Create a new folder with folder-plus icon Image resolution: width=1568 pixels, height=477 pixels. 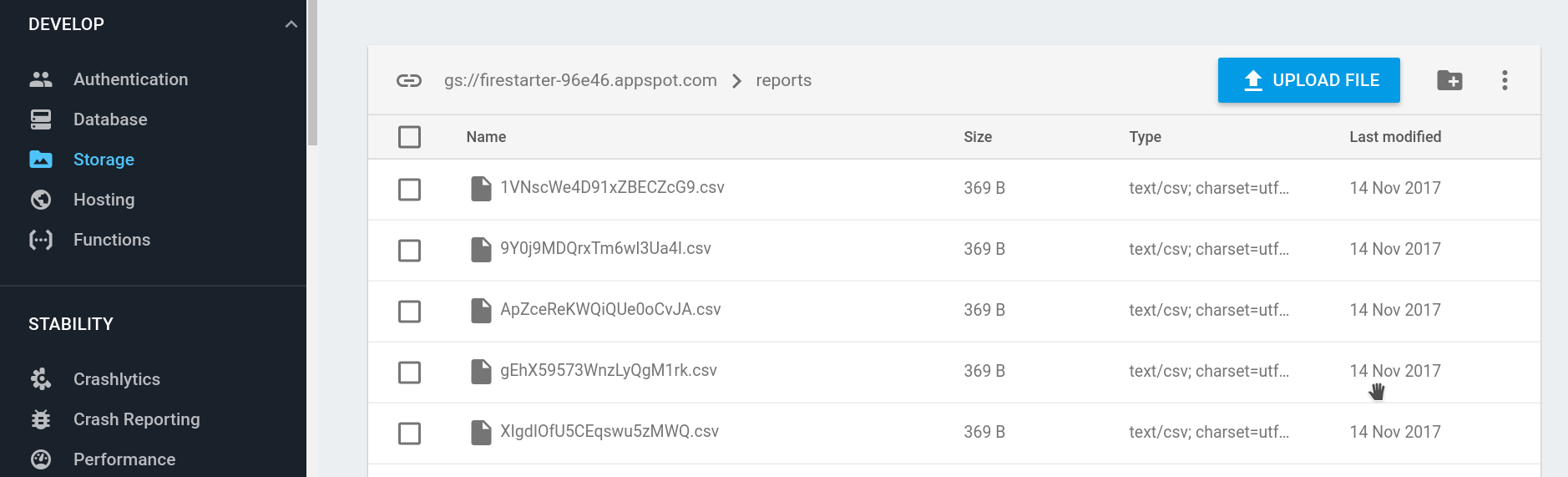(1449, 80)
